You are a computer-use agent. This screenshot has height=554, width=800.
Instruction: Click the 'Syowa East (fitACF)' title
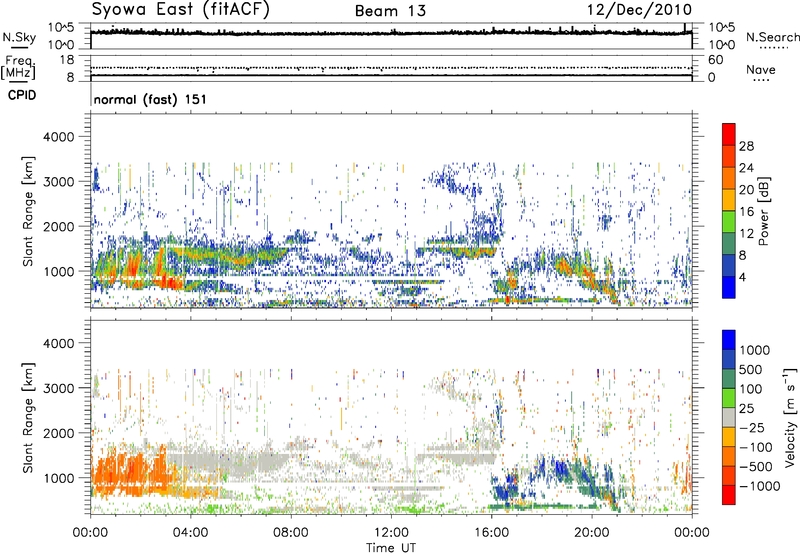click(x=181, y=9)
